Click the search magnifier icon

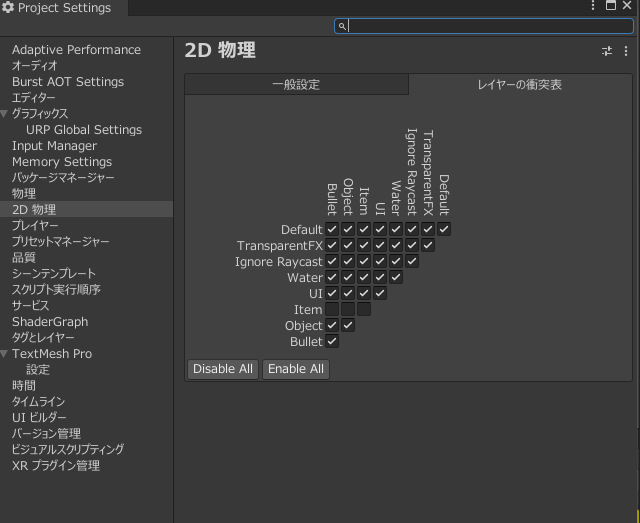[x=342, y=27]
